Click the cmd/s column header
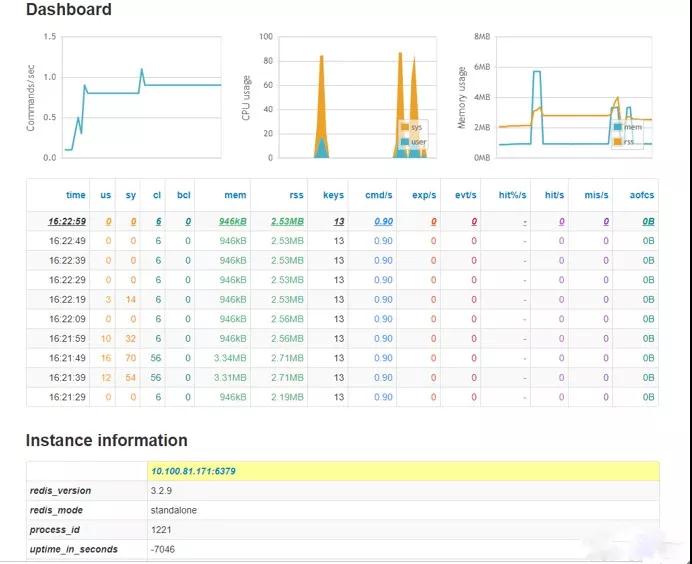 pos(379,195)
